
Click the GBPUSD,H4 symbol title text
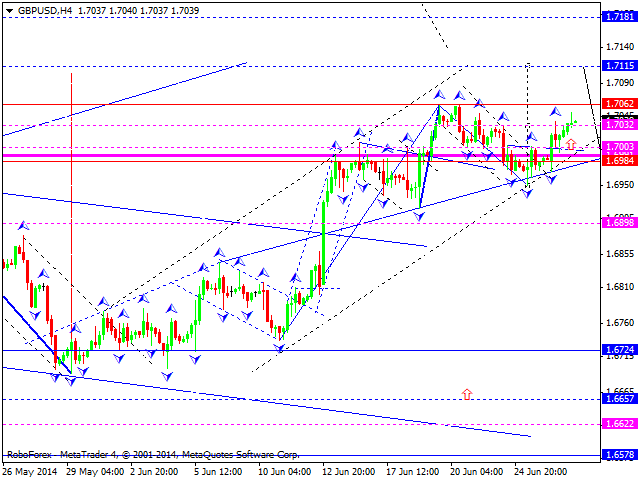click(x=43, y=7)
